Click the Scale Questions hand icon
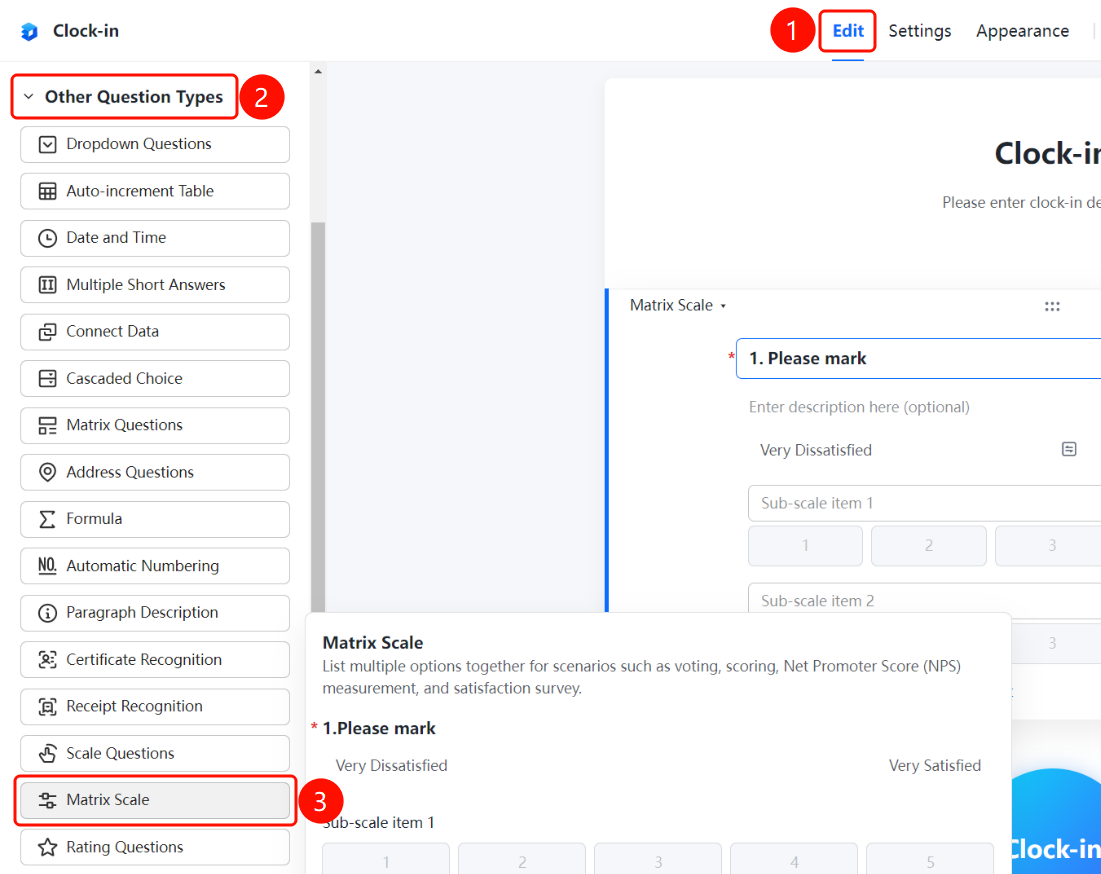 pyautogui.click(x=47, y=753)
